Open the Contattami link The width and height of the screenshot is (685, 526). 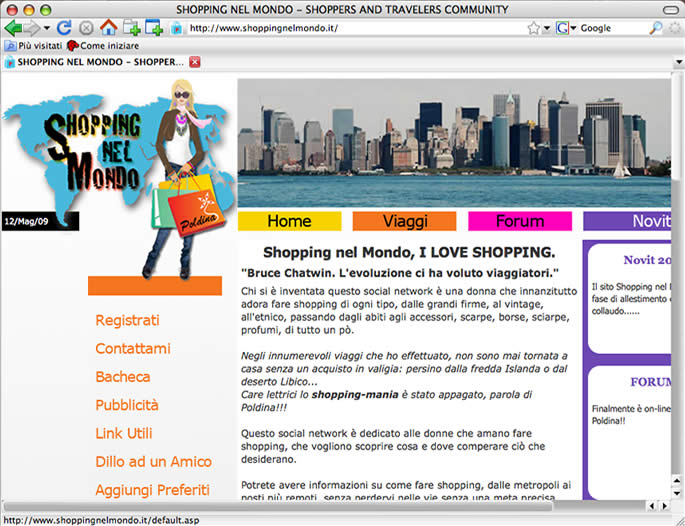pos(132,349)
